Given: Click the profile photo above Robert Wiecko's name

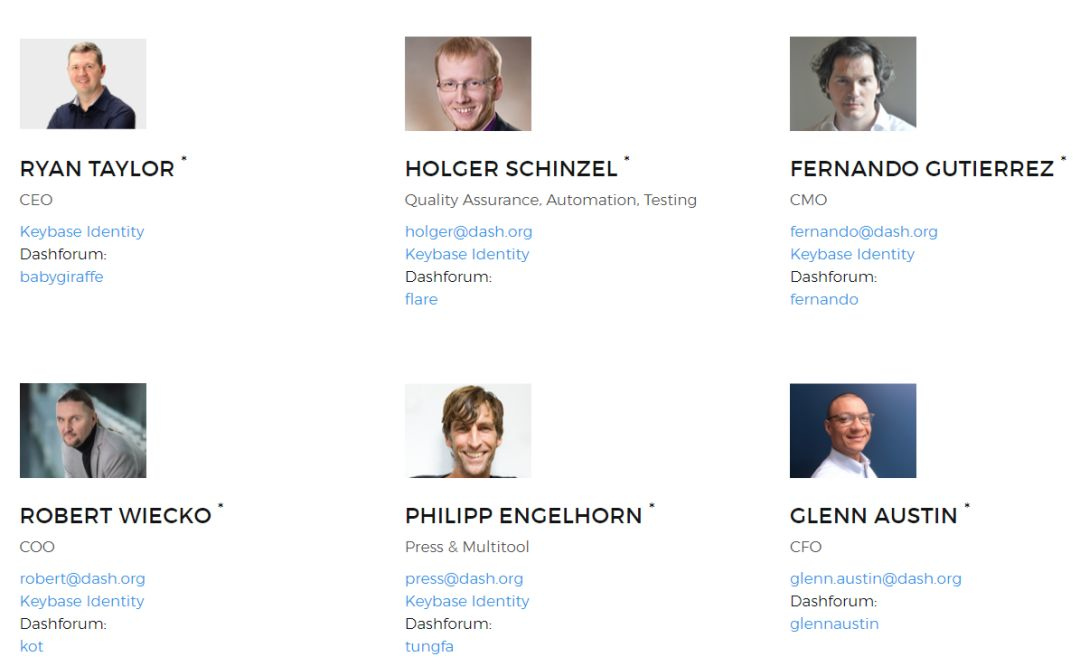Looking at the screenshot, I should pyautogui.click(x=83, y=431).
